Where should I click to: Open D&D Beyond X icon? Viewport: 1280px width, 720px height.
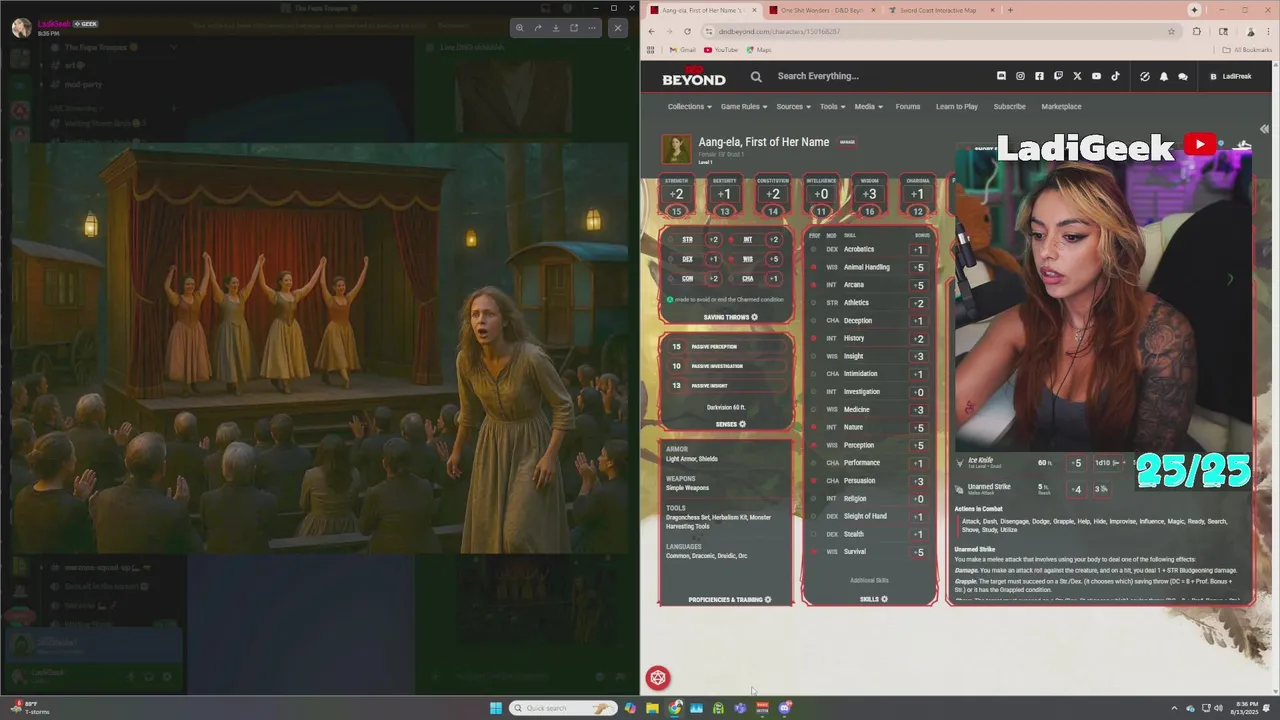pyautogui.click(x=1077, y=76)
